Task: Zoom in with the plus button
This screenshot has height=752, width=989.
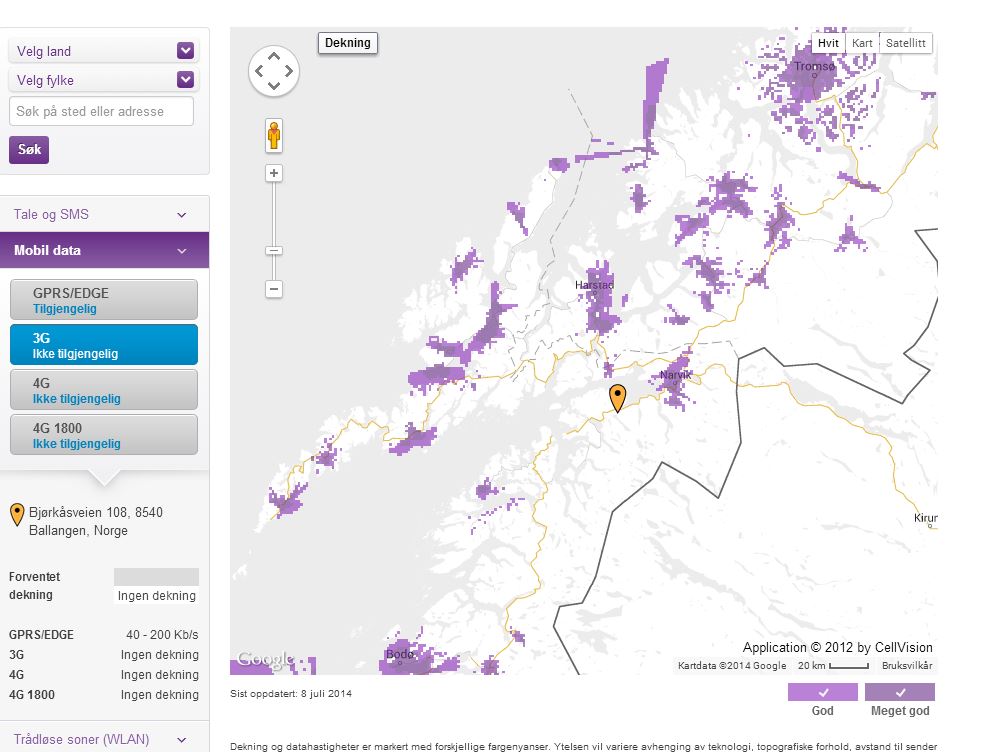Action: coord(274,173)
